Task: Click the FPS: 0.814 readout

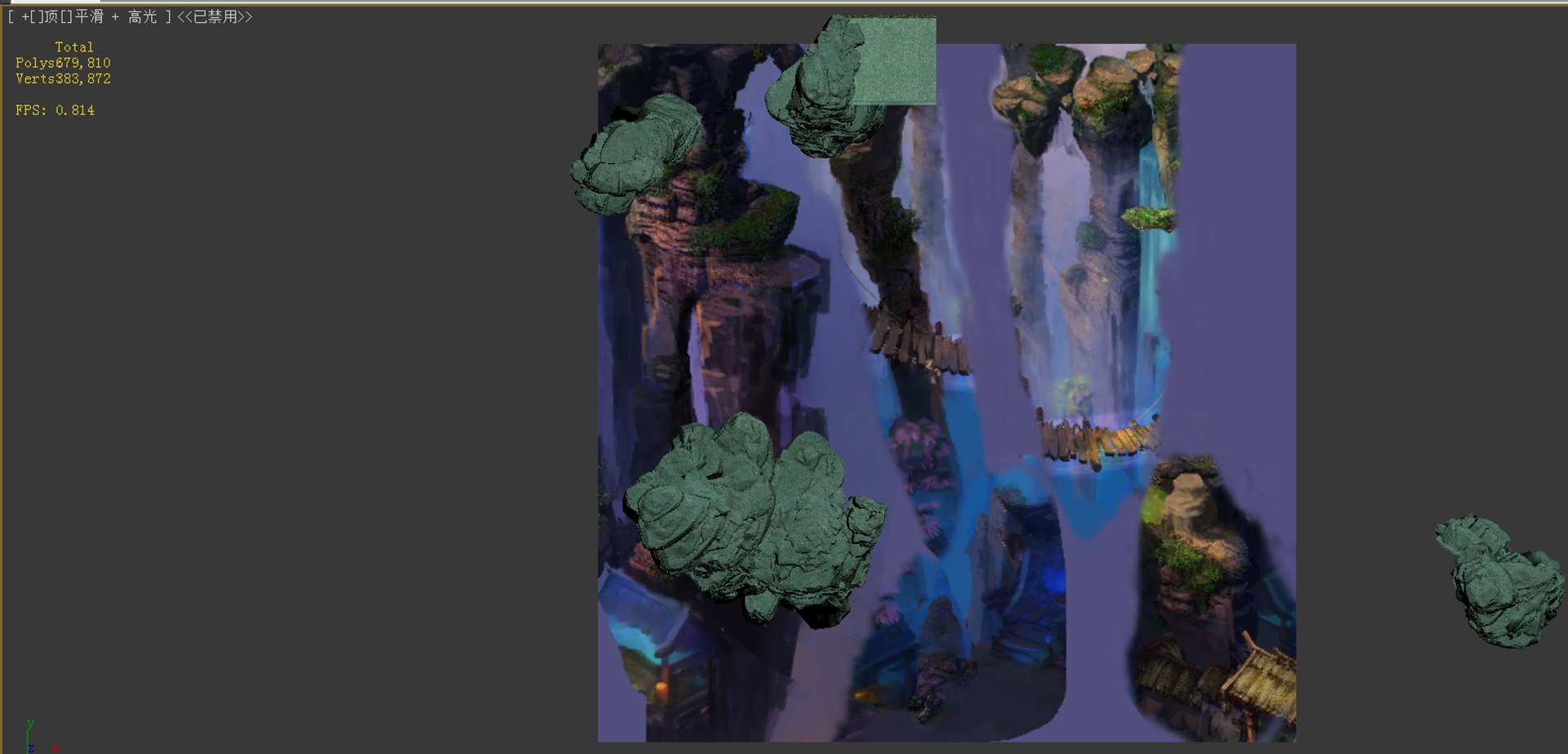Action: tap(55, 110)
